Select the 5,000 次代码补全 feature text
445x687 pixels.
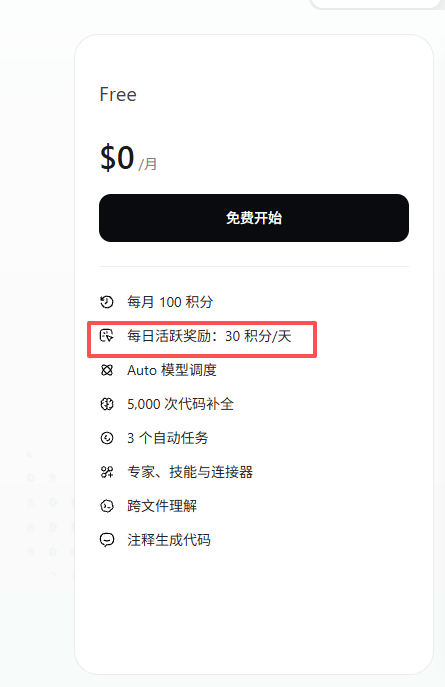180,404
